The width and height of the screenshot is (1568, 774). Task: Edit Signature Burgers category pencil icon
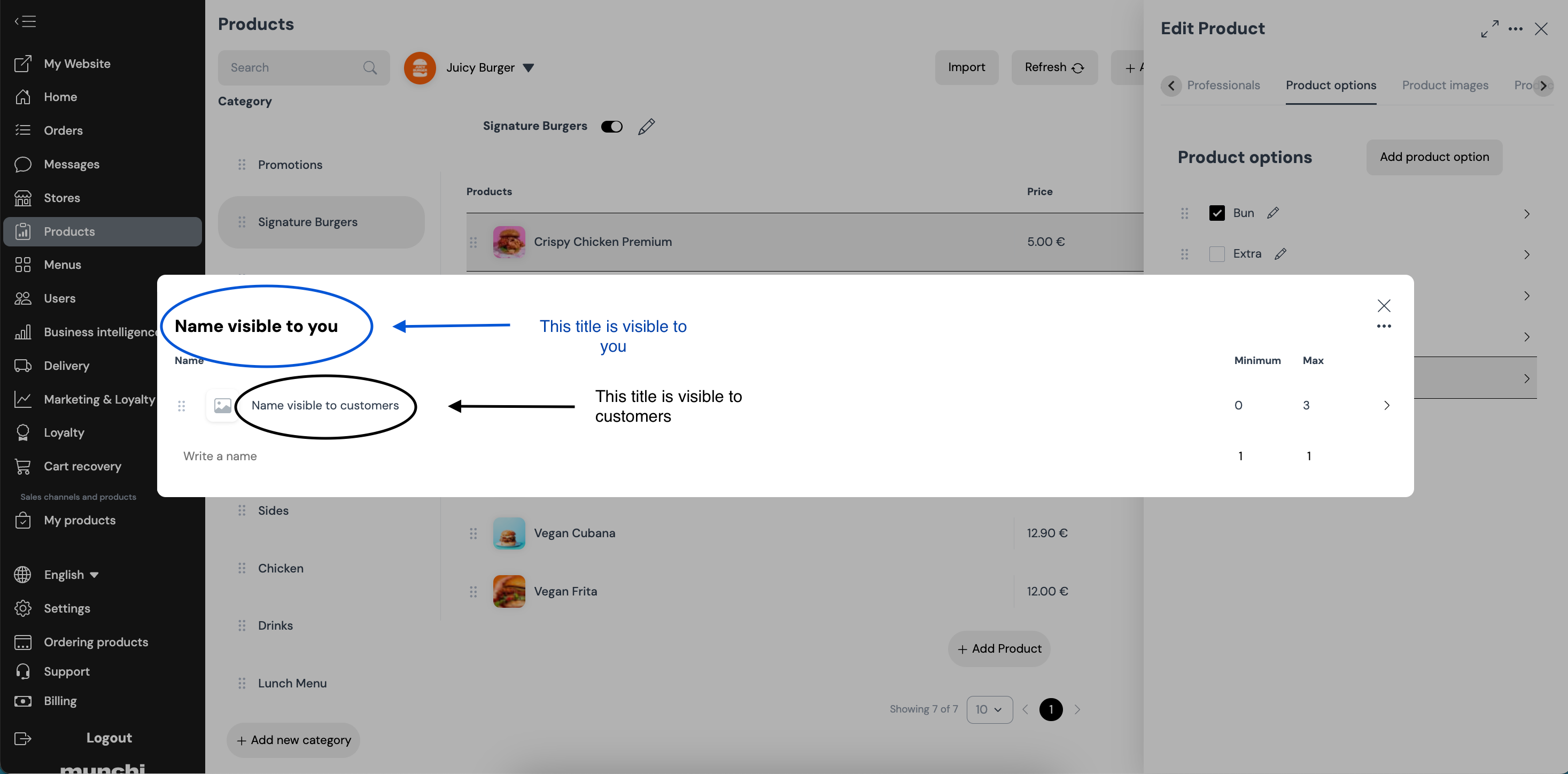point(647,126)
